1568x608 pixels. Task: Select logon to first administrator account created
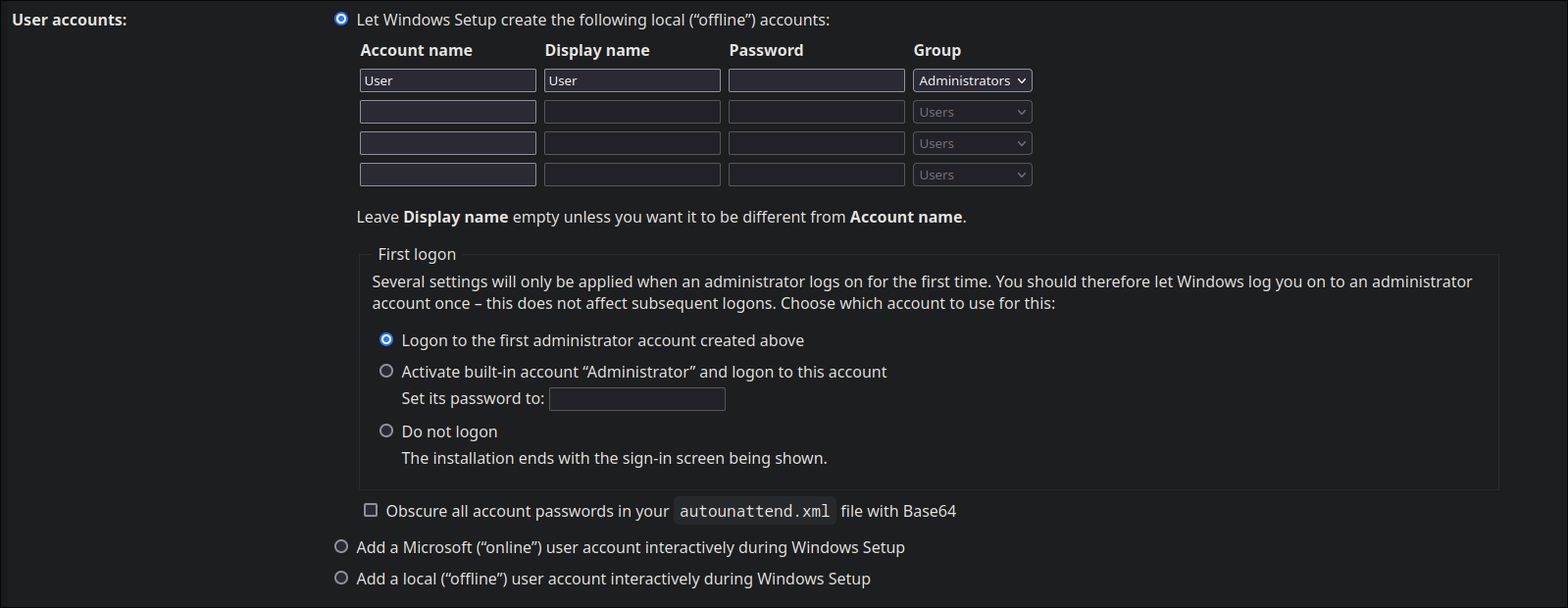tap(385, 339)
